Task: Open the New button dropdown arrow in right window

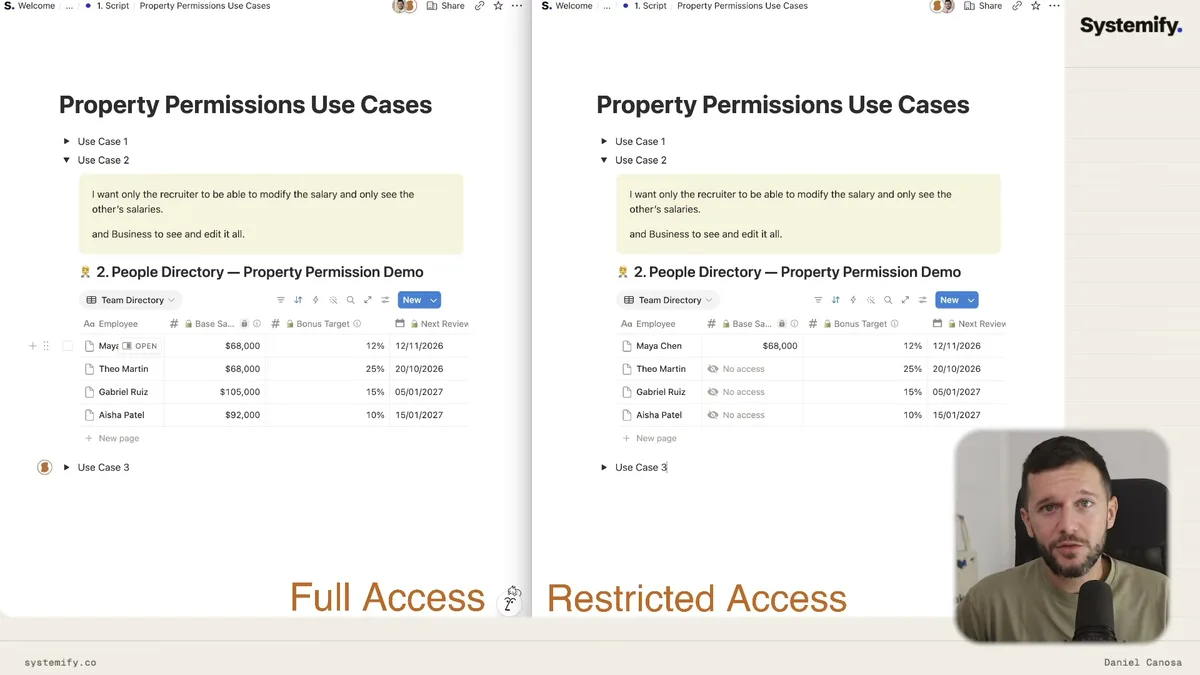Action: pyautogui.click(x=971, y=300)
